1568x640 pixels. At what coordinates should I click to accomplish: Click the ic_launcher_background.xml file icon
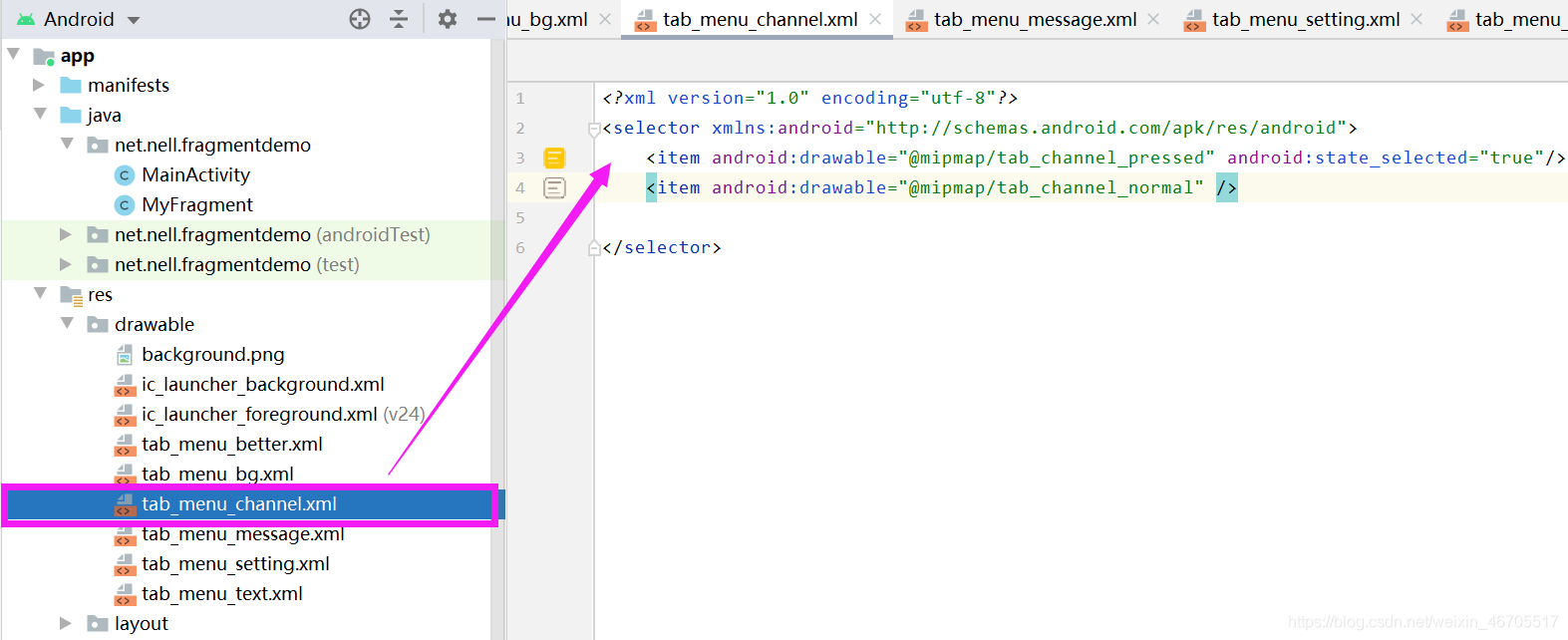click(125, 385)
